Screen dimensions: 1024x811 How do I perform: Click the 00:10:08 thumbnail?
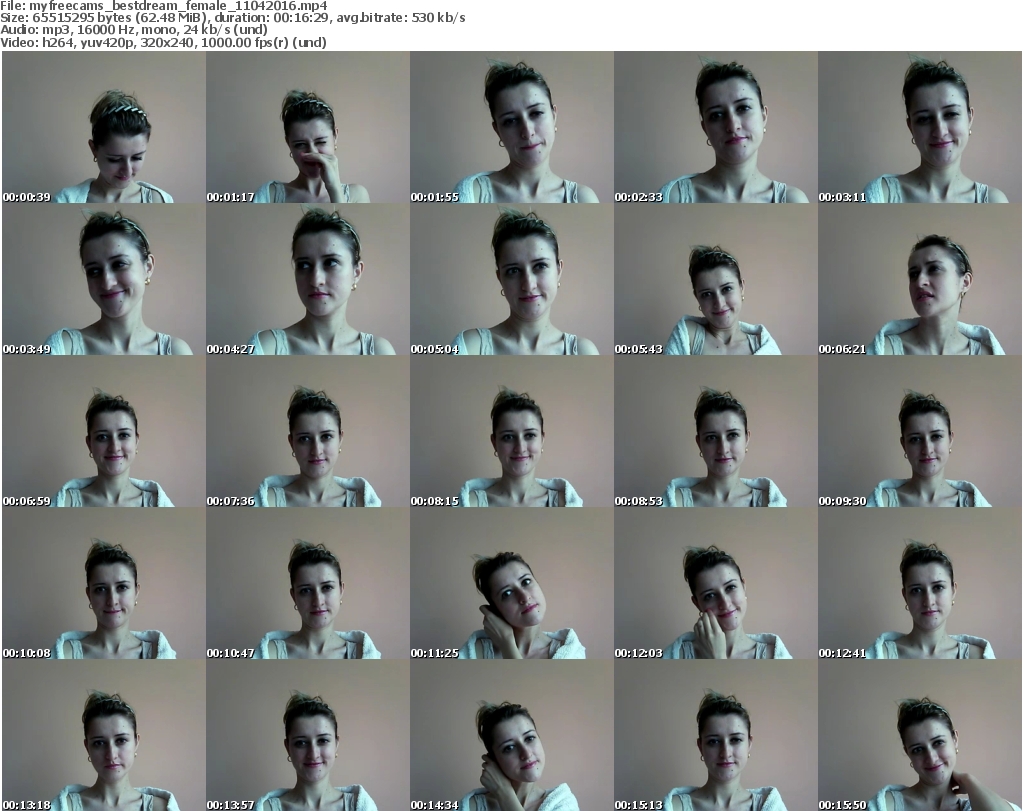(104, 583)
